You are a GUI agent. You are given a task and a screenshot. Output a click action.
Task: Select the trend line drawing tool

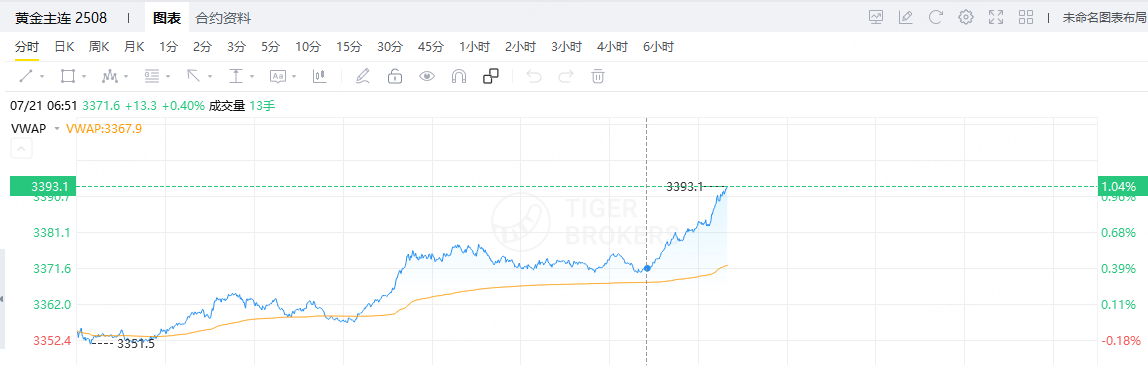click(x=26, y=75)
